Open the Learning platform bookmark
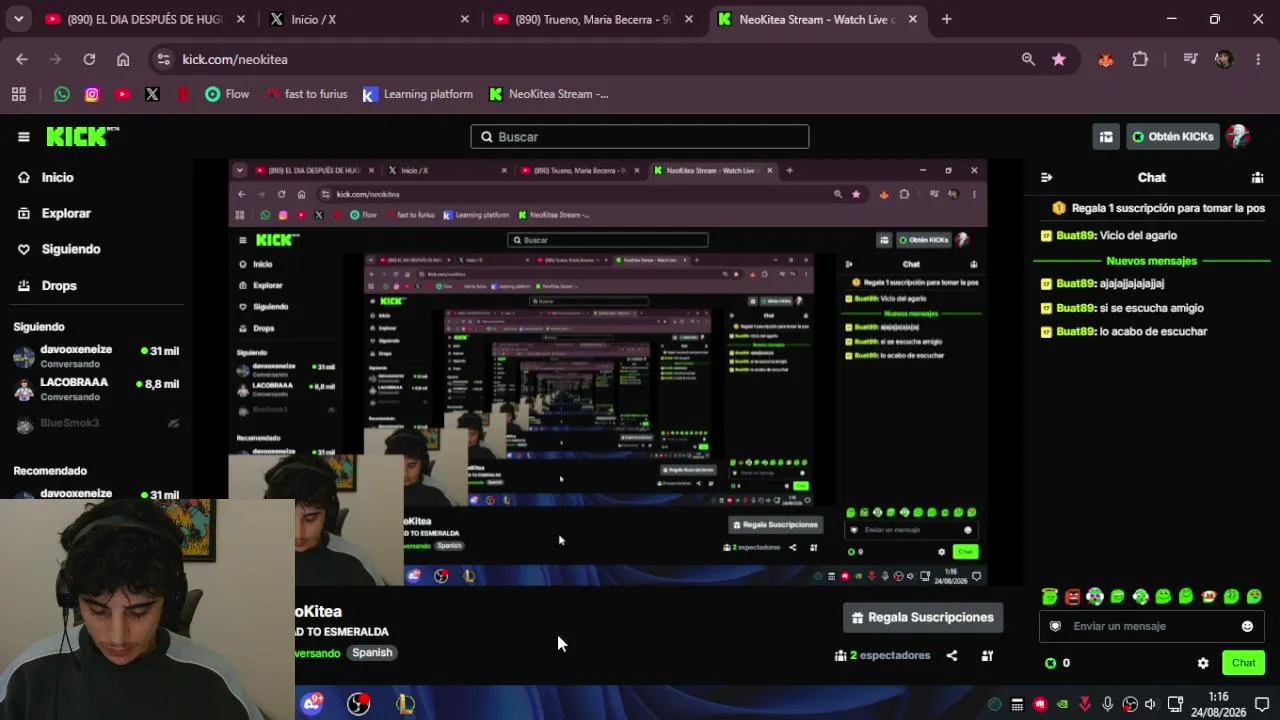Screen dimensions: 1280x720 point(417,94)
